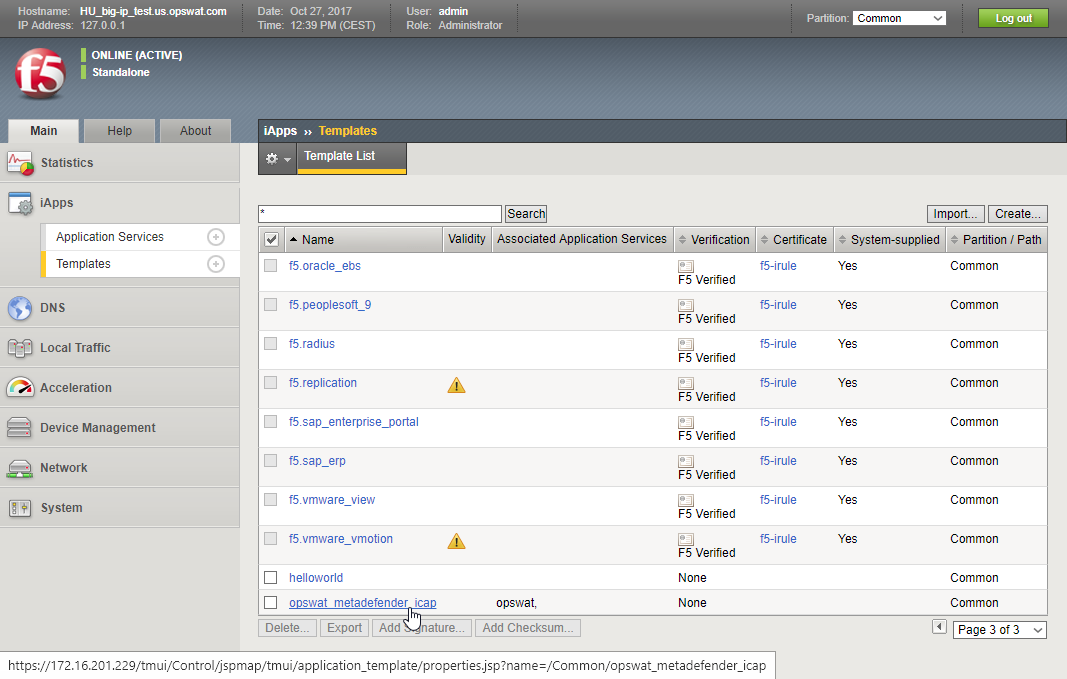Click plus icon next to Templates
The width and height of the screenshot is (1067, 679).
(x=216, y=264)
